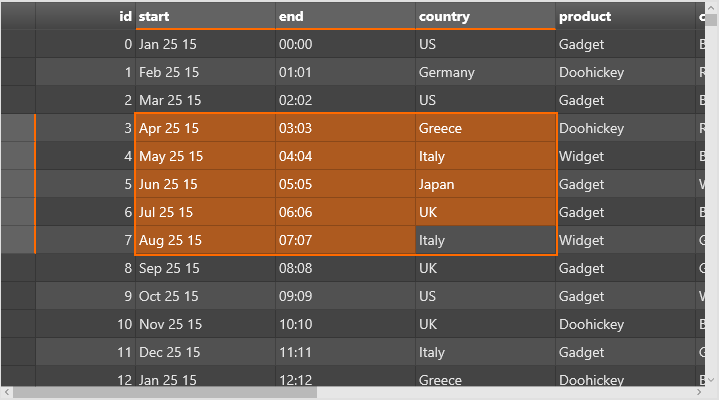Click the row header of row 0
This screenshot has width=719, height=400.
[17, 44]
